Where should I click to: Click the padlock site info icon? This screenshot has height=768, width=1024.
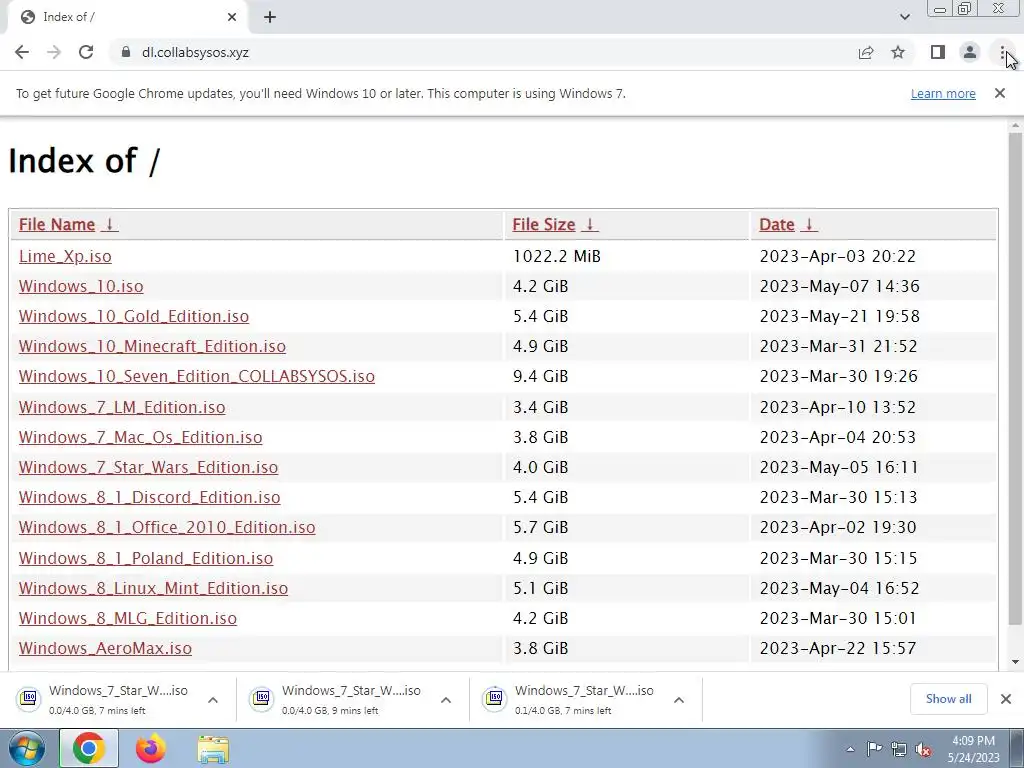(125, 52)
